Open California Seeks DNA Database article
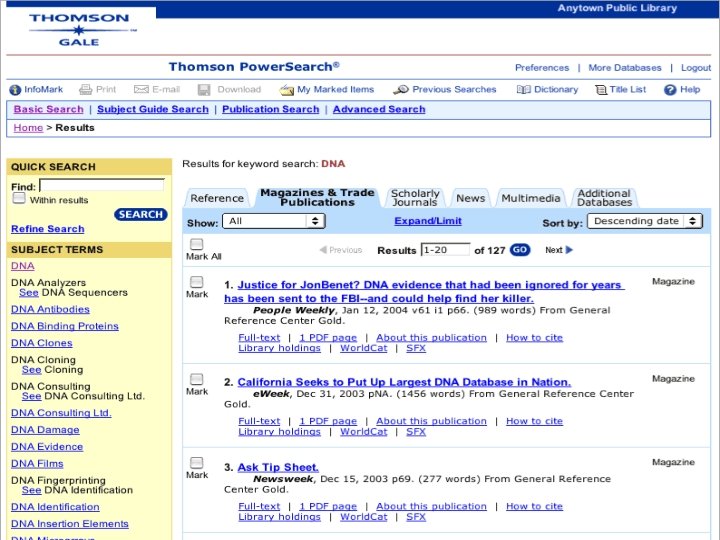Image resolution: width=720 pixels, height=540 pixels. tap(404, 382)
